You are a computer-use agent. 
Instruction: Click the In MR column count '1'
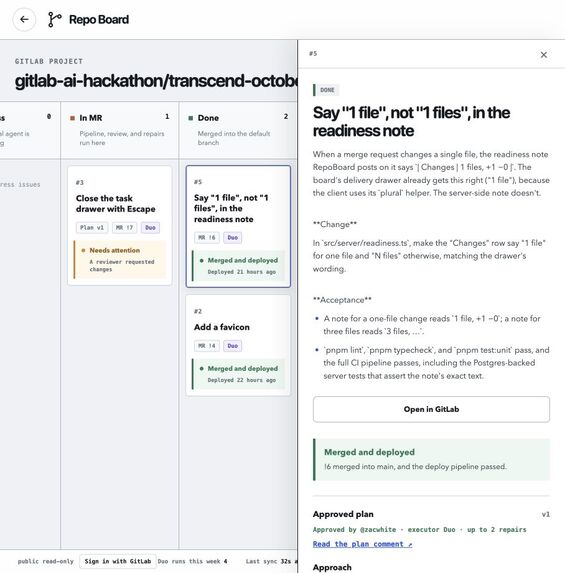point(167,117)
